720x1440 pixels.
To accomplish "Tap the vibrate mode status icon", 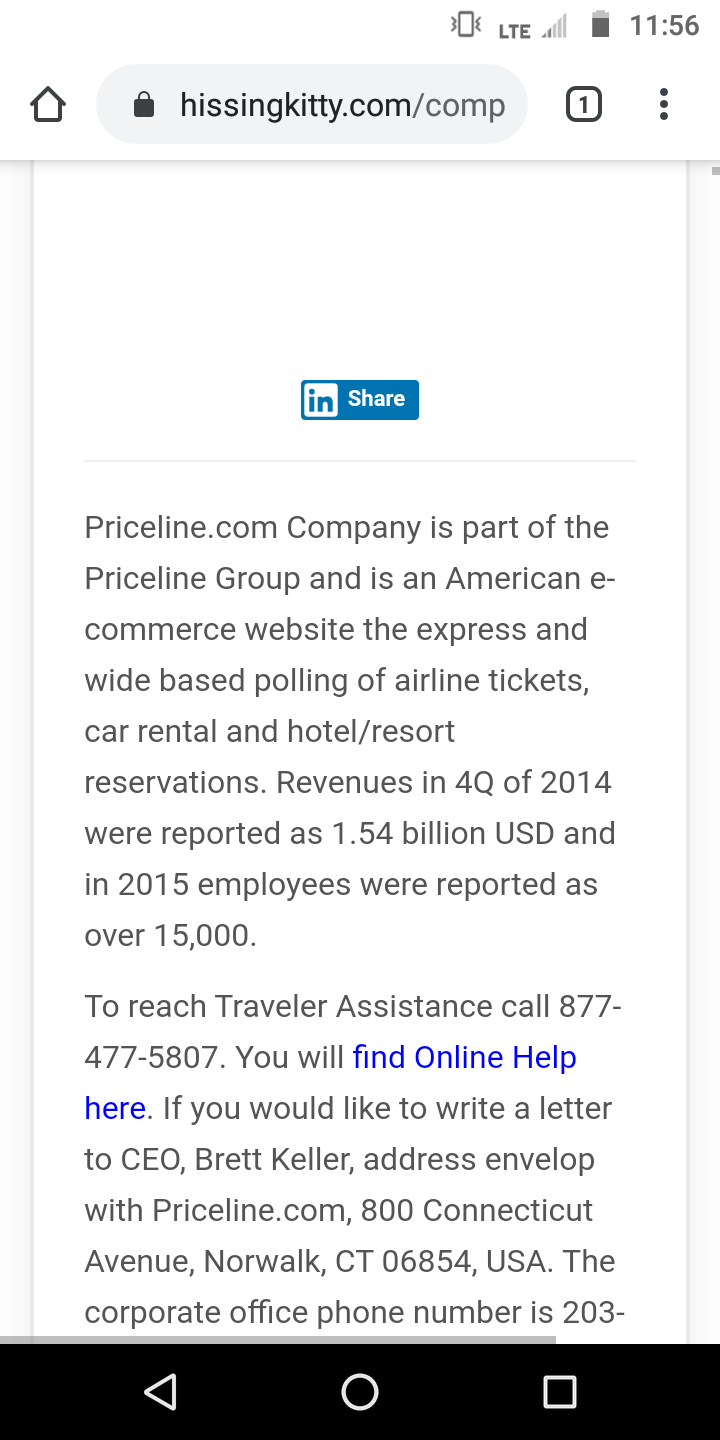I will [x=465, y=25].
